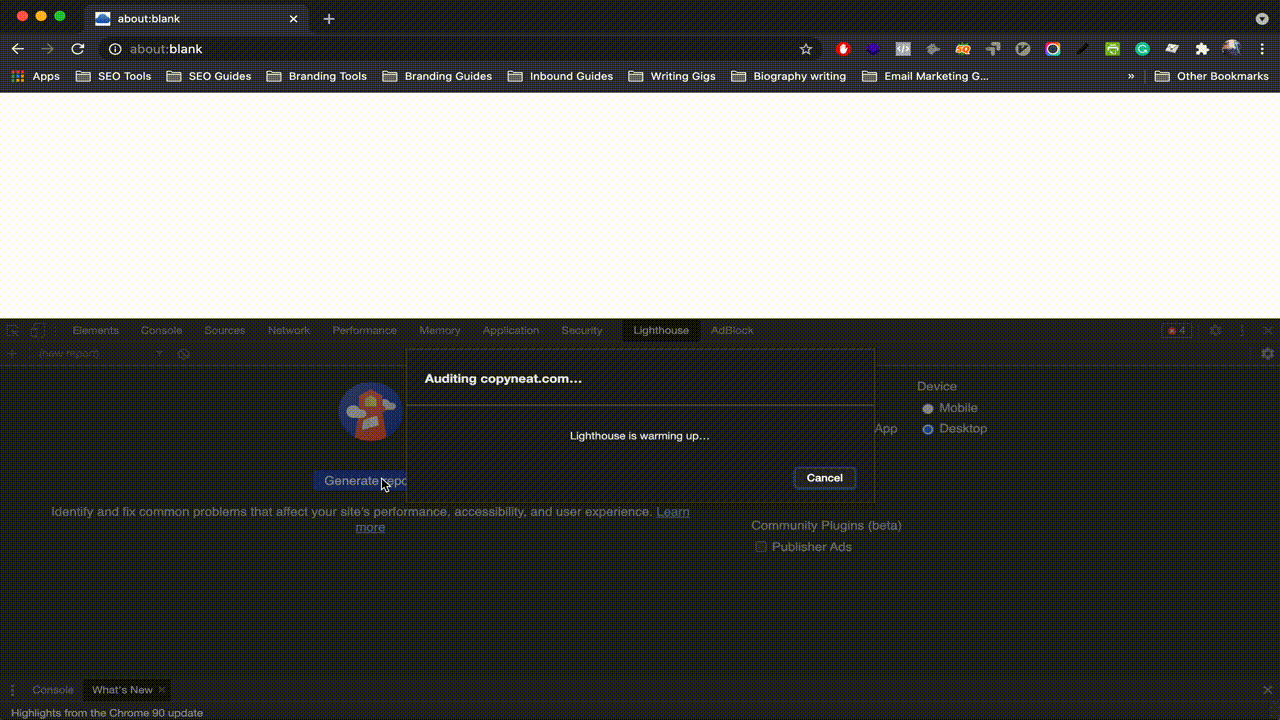This screenshot has width=1280, height=720.
Task: Click the Grammarly extension icon
Action: (1142, 49)
